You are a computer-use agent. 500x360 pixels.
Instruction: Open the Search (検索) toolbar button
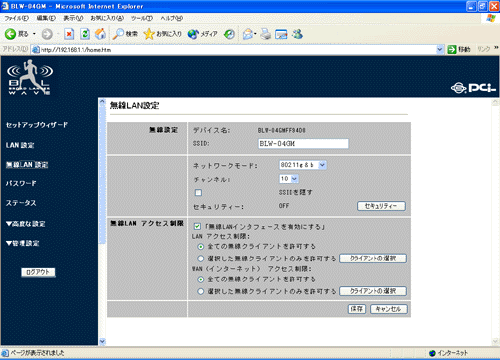[x=125, y=34]
